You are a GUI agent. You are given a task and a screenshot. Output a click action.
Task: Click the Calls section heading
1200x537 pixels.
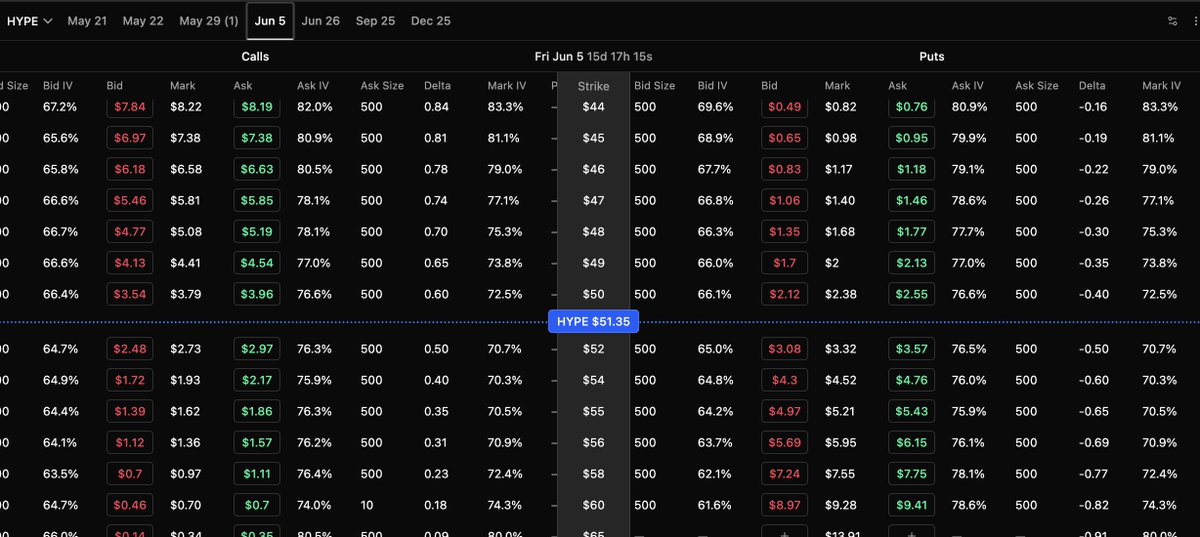(x=255, y=57)
